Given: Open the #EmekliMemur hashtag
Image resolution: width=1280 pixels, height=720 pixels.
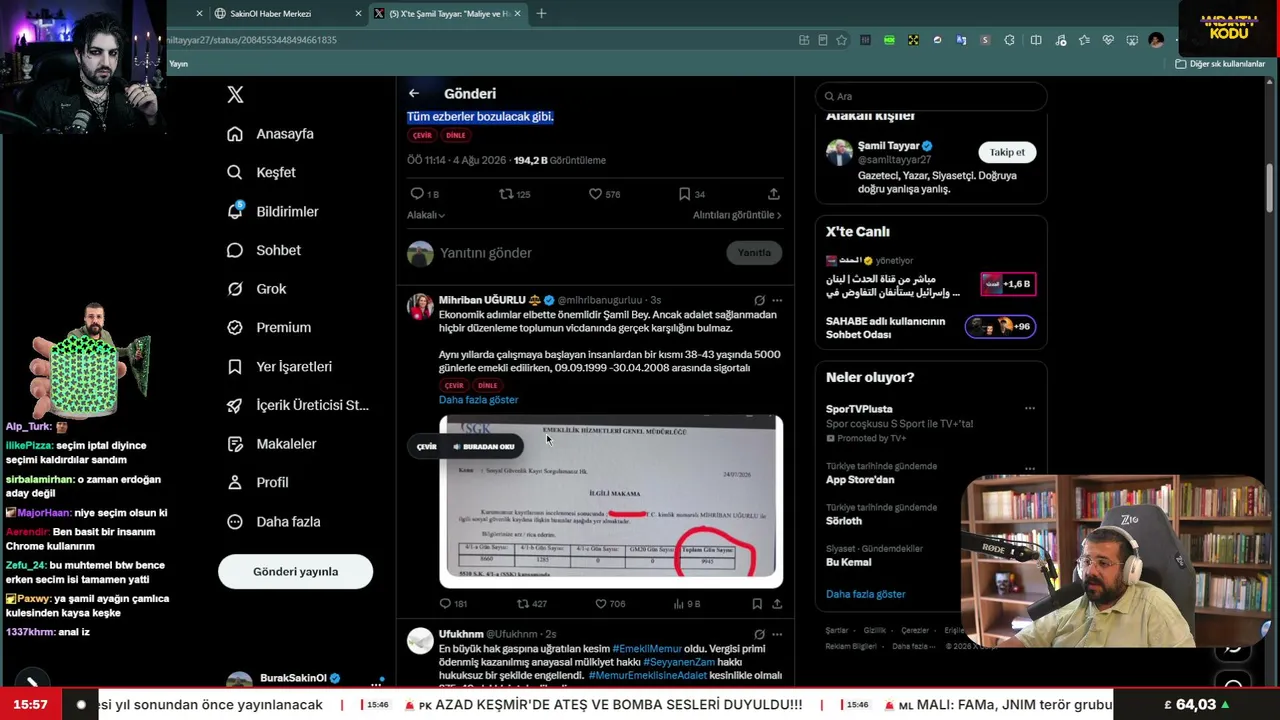Looking at the screenshot, I should click(646, 649).
